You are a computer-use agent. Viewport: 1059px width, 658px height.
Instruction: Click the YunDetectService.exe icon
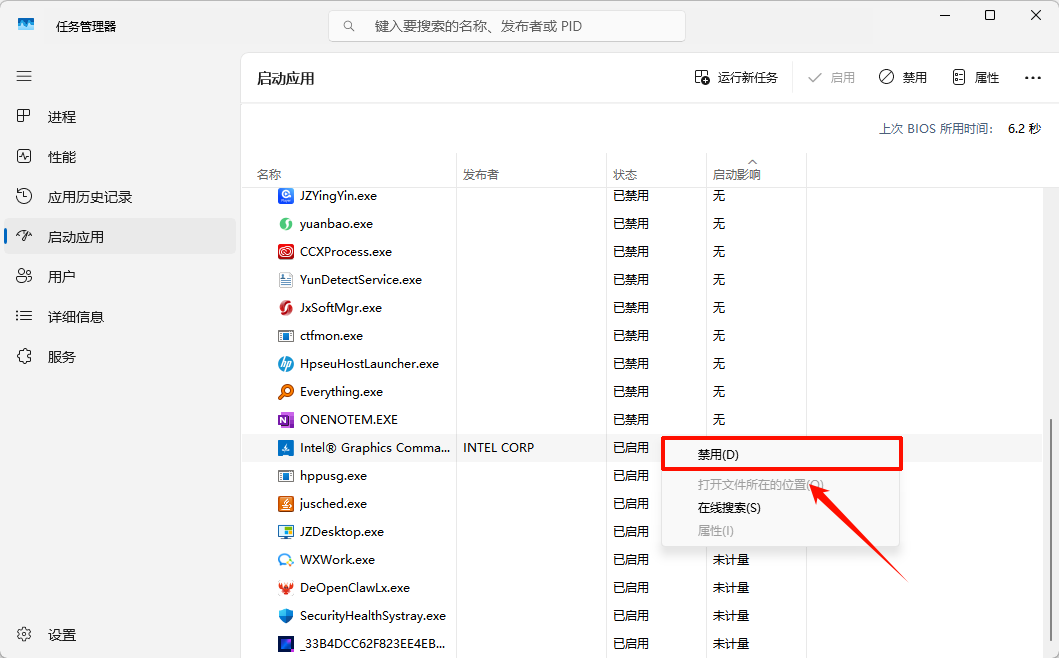(x=286, y=280)
